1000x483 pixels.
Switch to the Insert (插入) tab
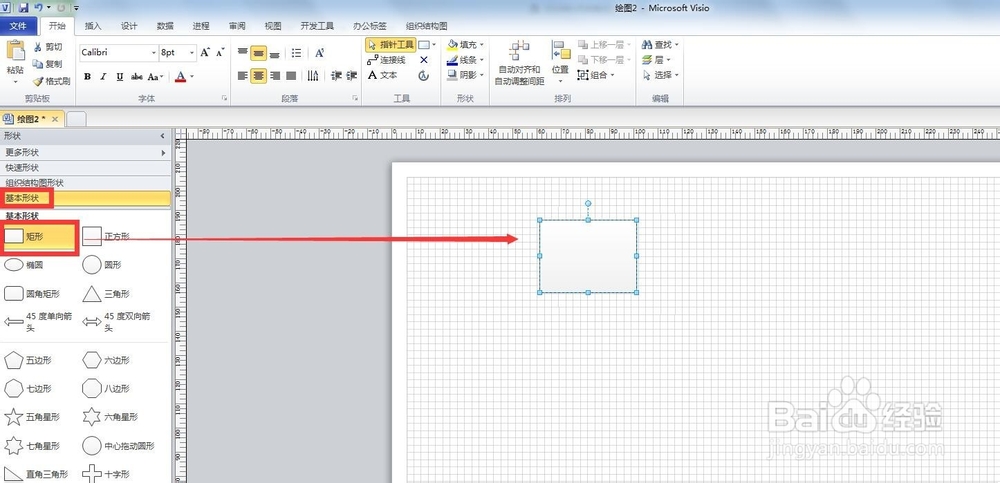click(x=93, y=26)
